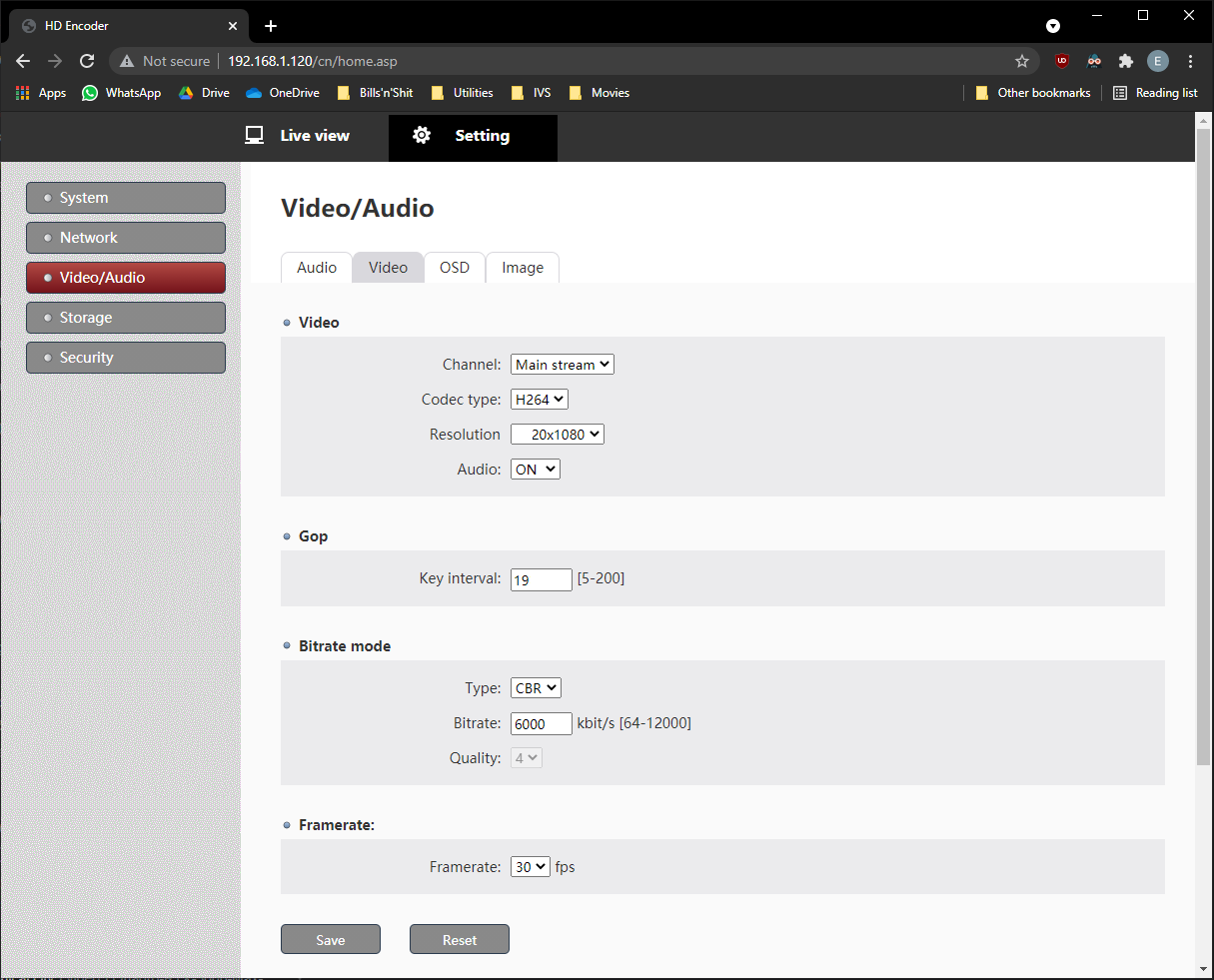Open the Other bookmarks folder
The width and height of the screenshot is (1214, 980).
1033,93
